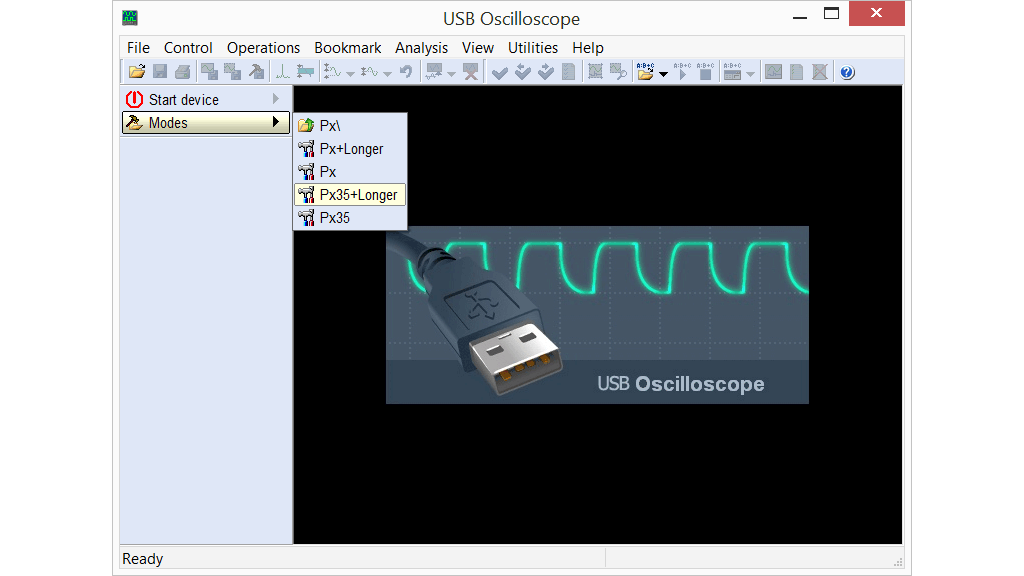This screenshot has width=1024, height=576.
Task: Click the single checkmark bookmark icon
Action: [x=500, y=72]
